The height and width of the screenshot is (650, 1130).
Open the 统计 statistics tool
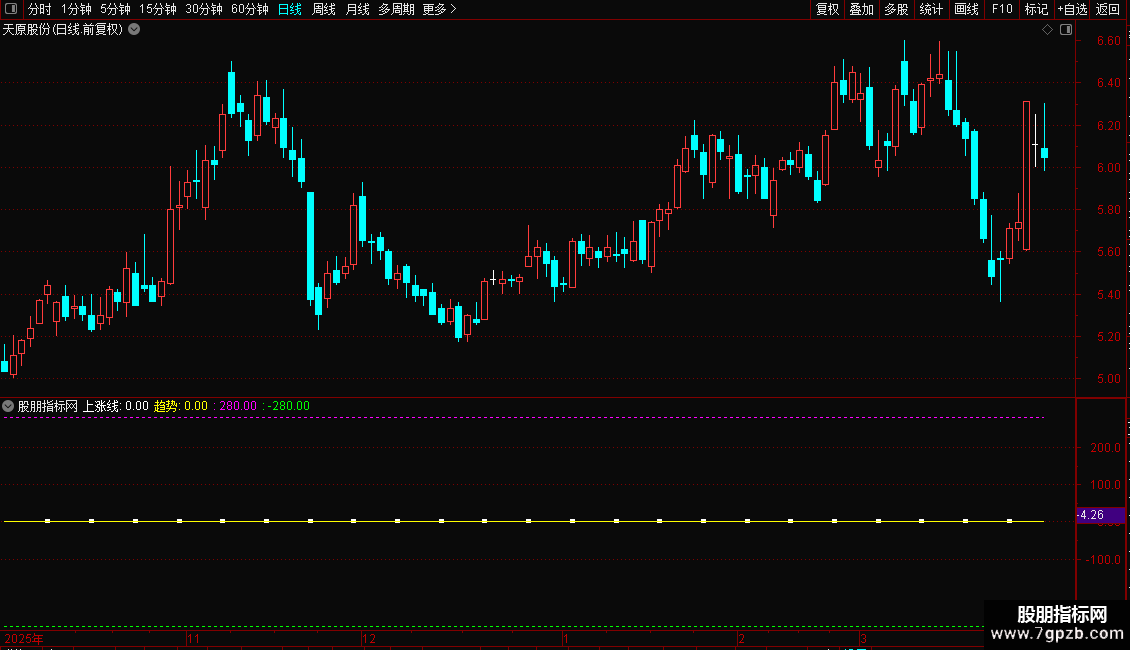tap(931, 9)
